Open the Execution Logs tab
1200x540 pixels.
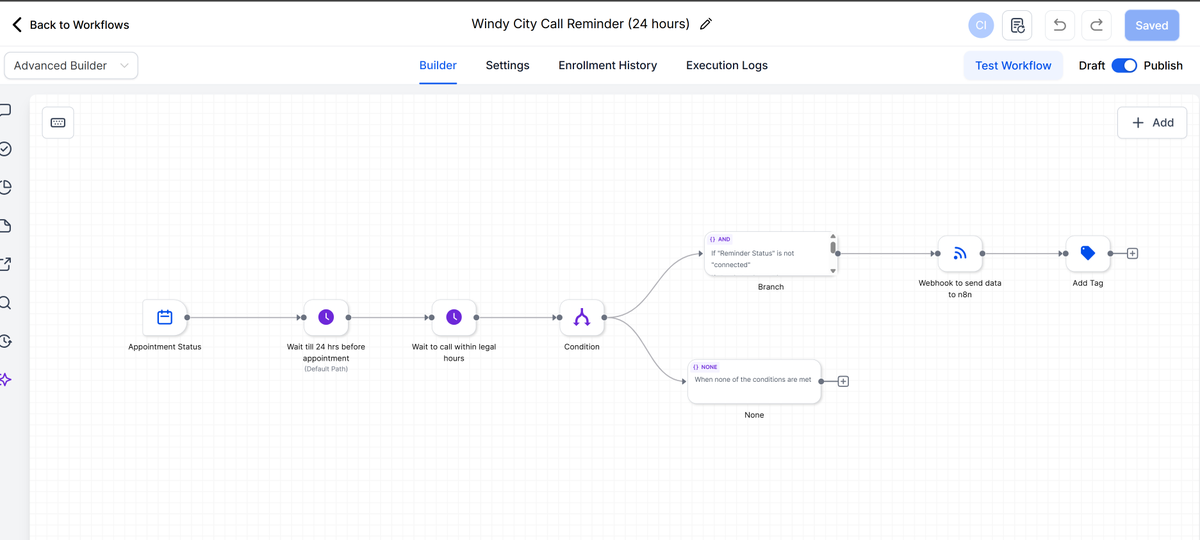point(727,66)
